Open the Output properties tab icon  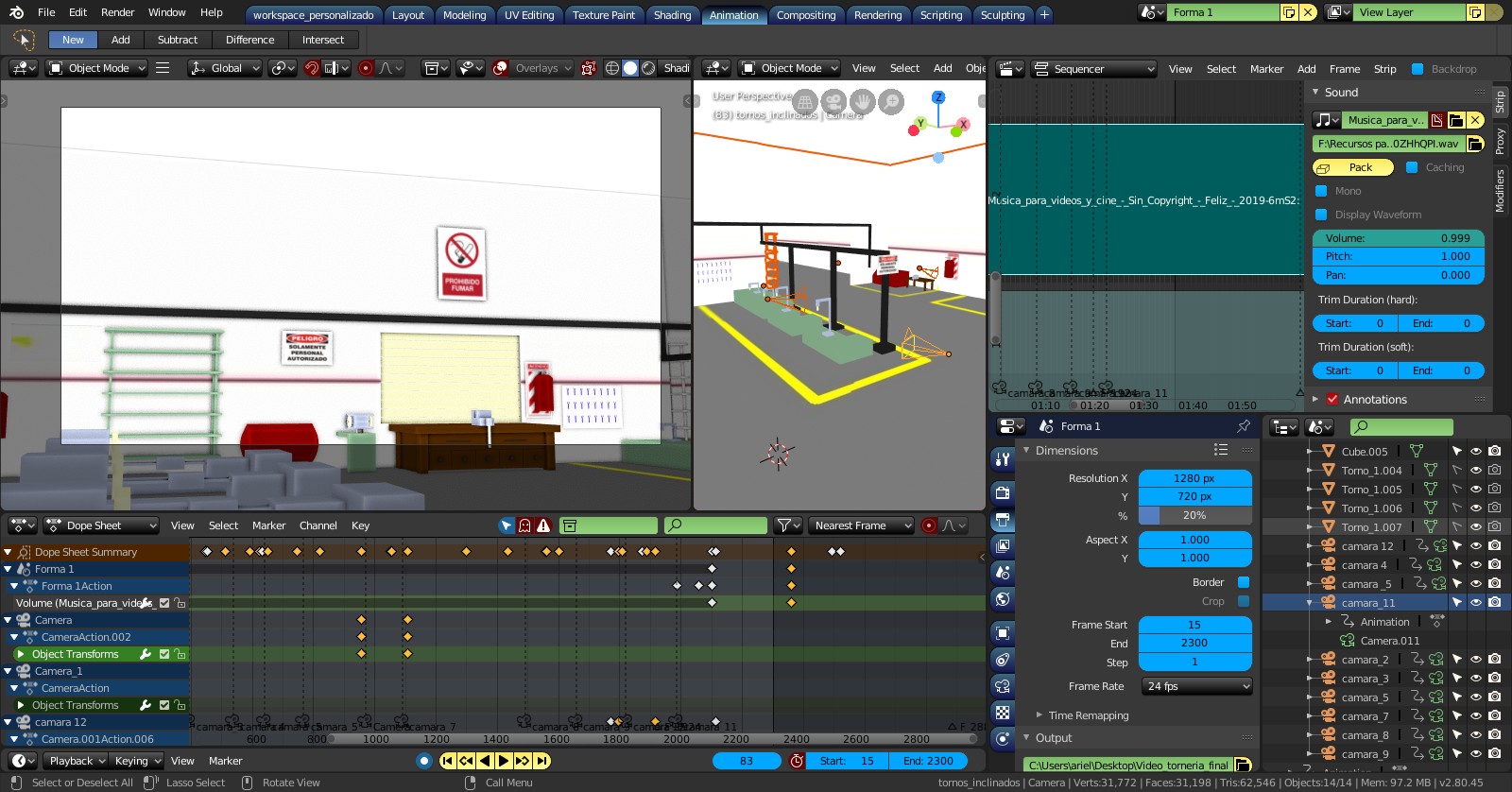tap(1003, 519)
